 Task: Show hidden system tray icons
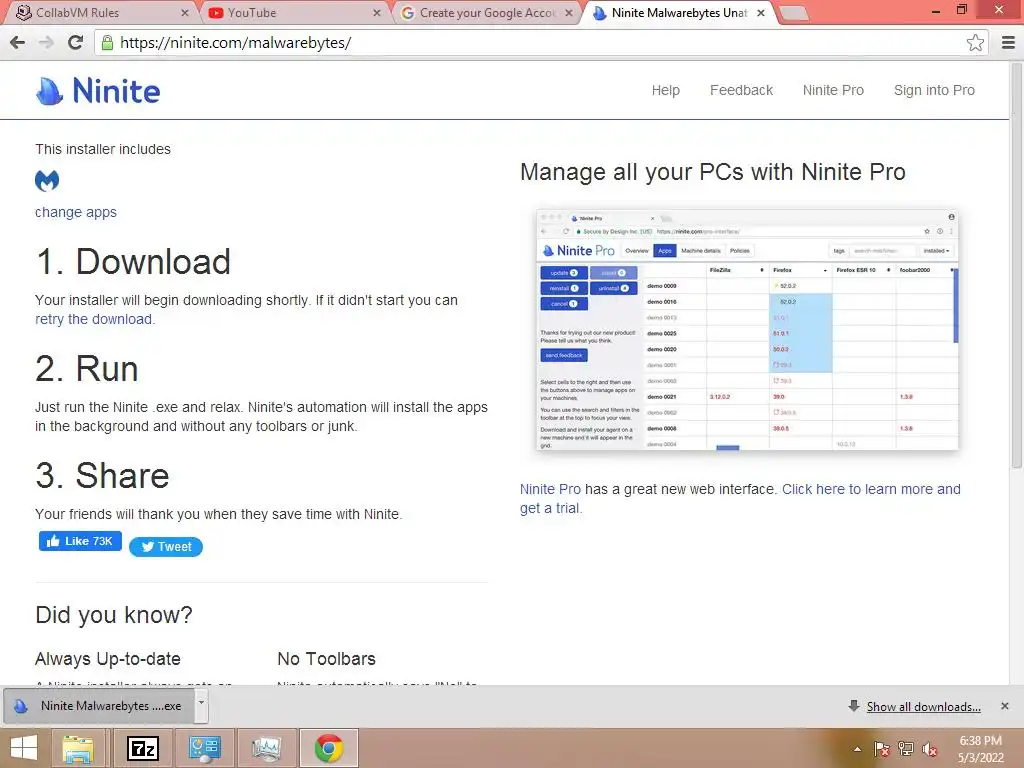(857, 749)
